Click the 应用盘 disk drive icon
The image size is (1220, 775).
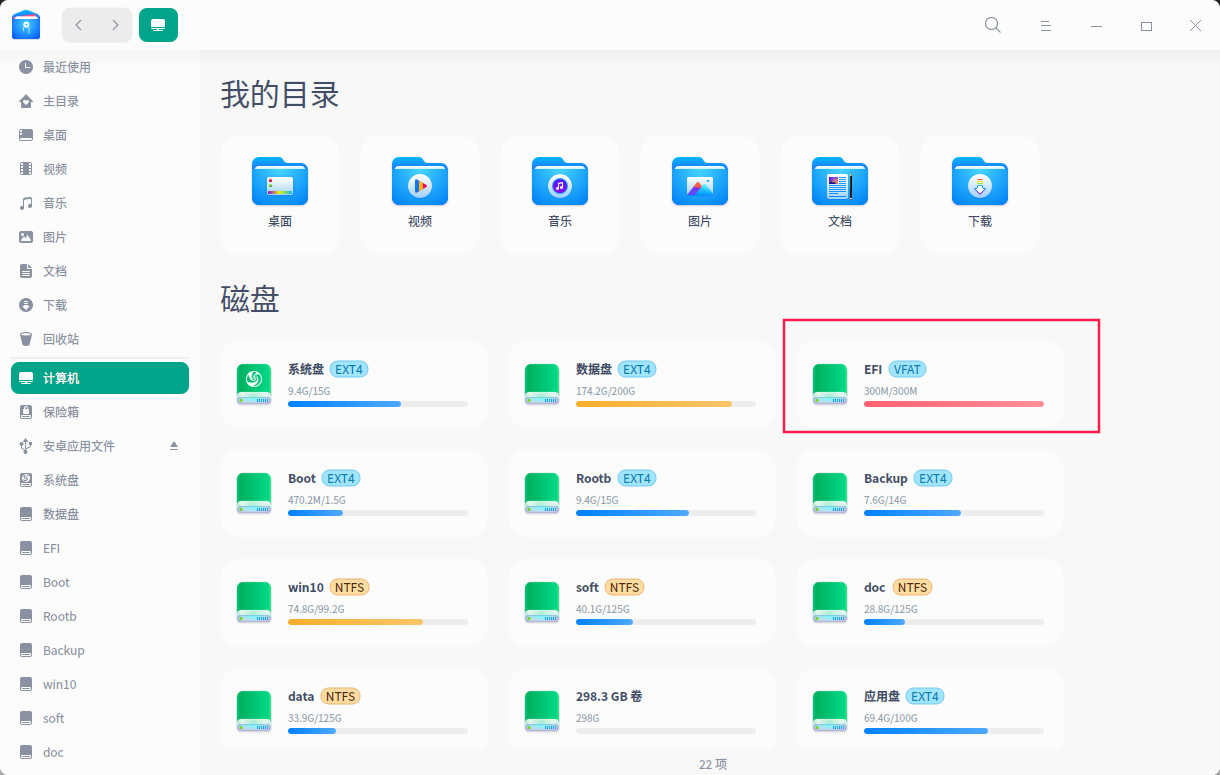[x=830, y=712]
